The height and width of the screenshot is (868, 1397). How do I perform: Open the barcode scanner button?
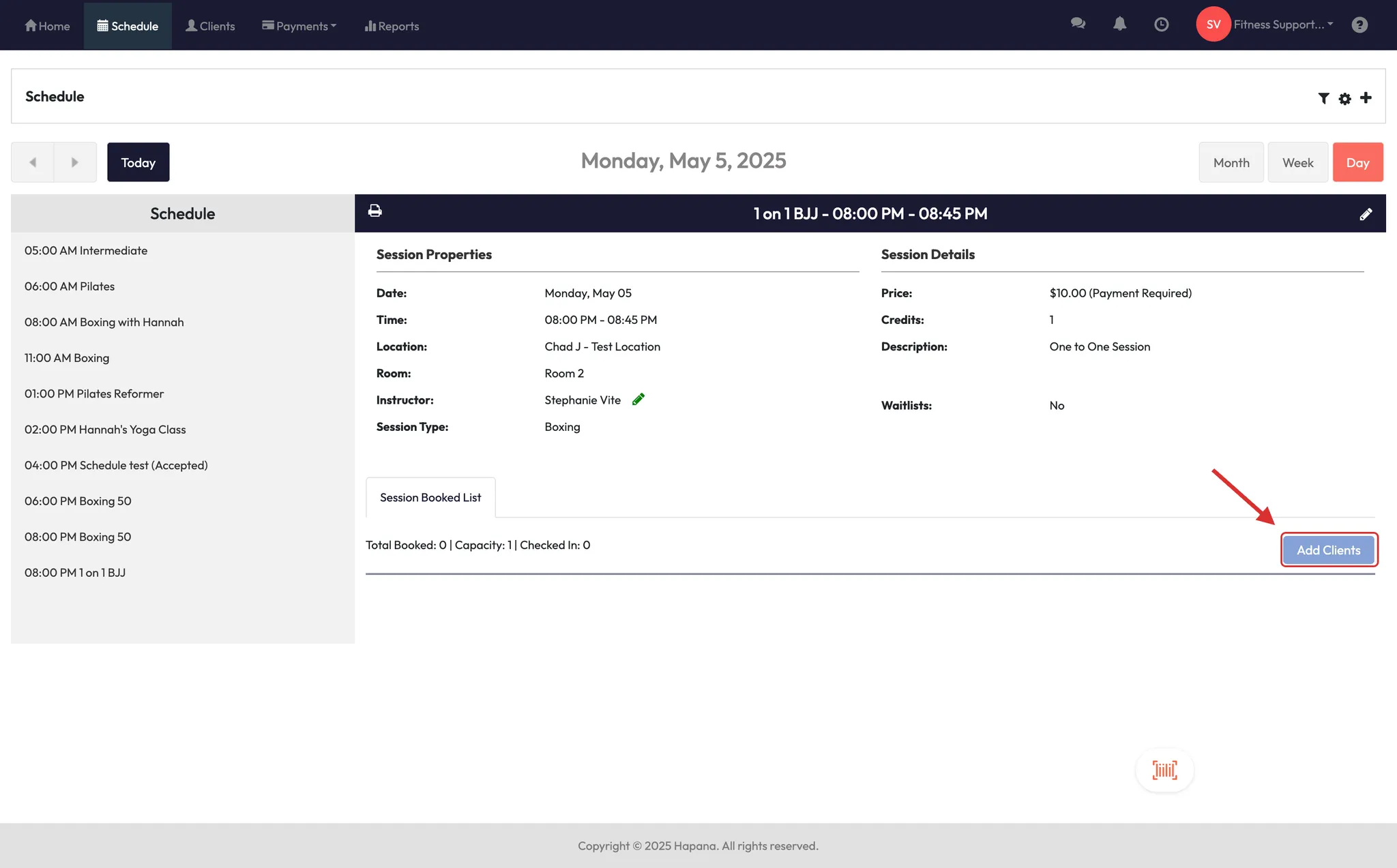(x=1164, y=770)
